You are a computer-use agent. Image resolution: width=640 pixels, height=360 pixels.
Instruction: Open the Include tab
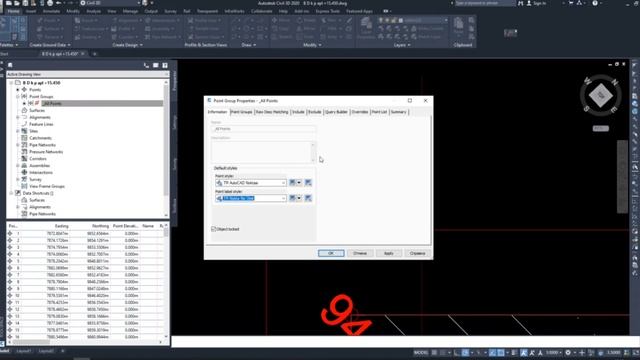(298, 112)
